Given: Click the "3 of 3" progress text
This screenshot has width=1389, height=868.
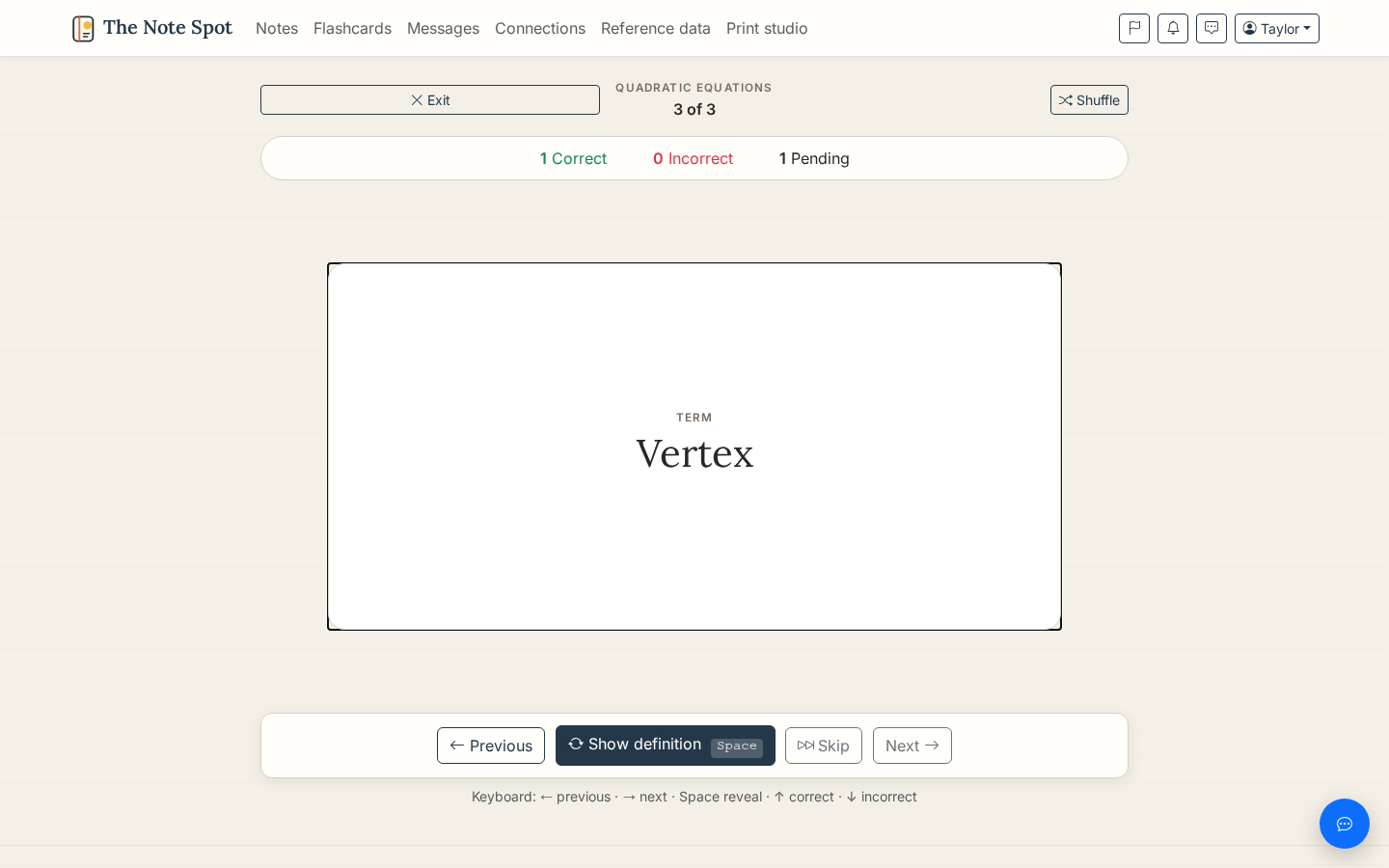Looking at the screenshot, I should click(694, 109).
